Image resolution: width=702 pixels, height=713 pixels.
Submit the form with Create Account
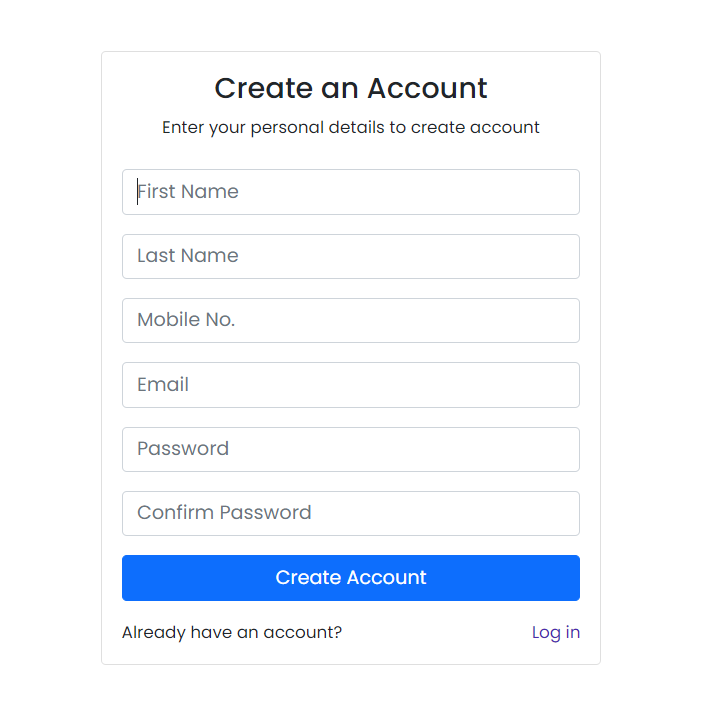(x=350, y=578)
